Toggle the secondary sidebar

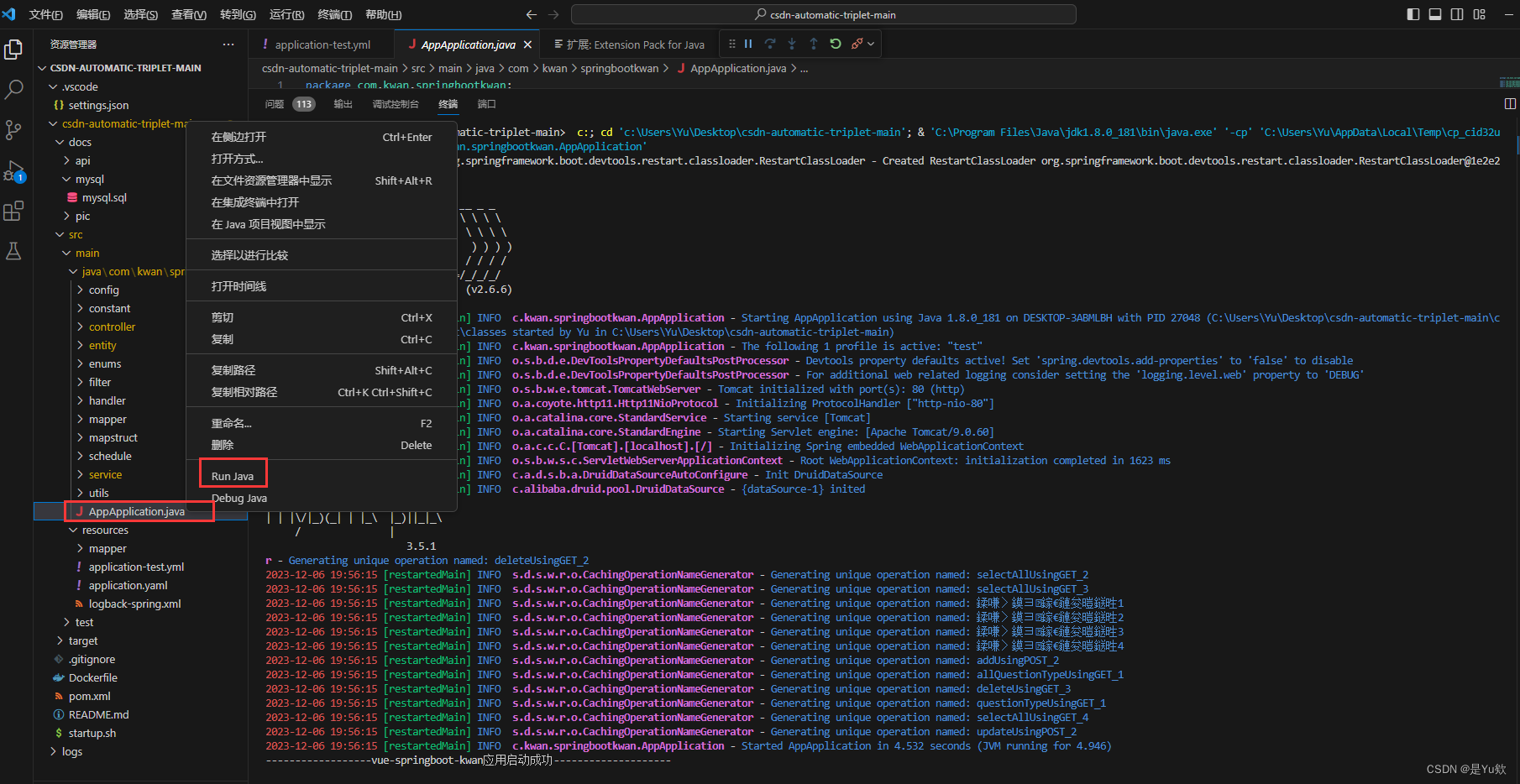(x=1457, y=13)
